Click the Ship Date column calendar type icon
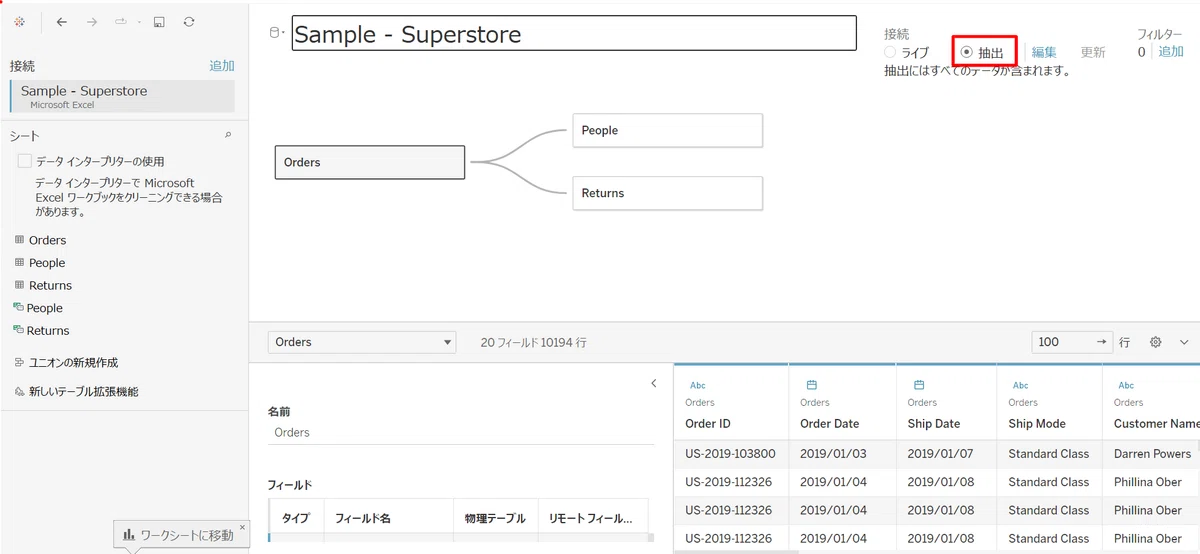The width and height of the screenshot is (1200, 554). (919, 384)
